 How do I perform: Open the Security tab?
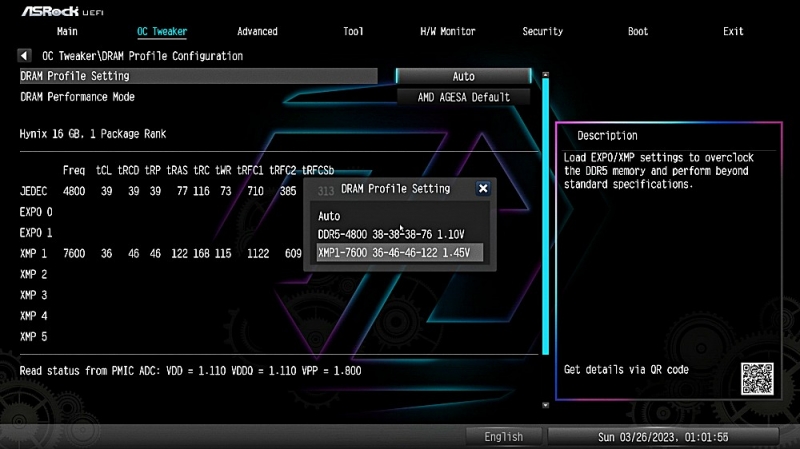pyautogui.click(x=542, y=32)
